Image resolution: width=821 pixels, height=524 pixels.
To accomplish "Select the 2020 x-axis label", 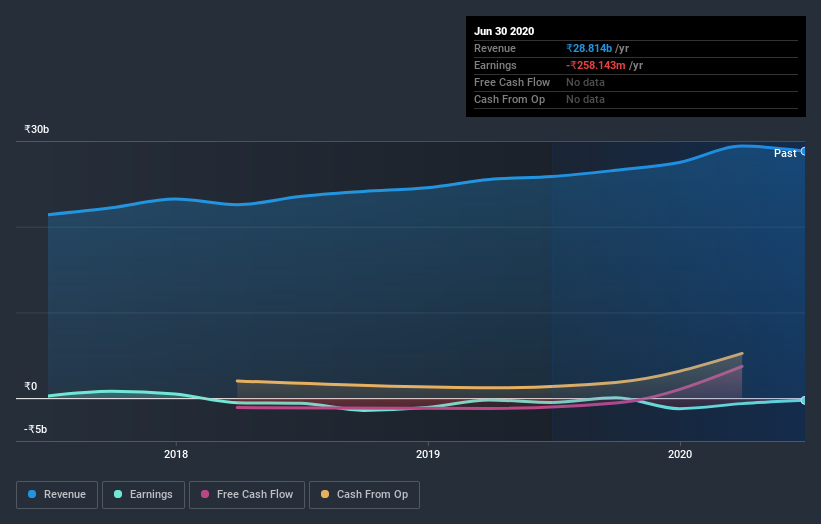I will coord(680,454).
